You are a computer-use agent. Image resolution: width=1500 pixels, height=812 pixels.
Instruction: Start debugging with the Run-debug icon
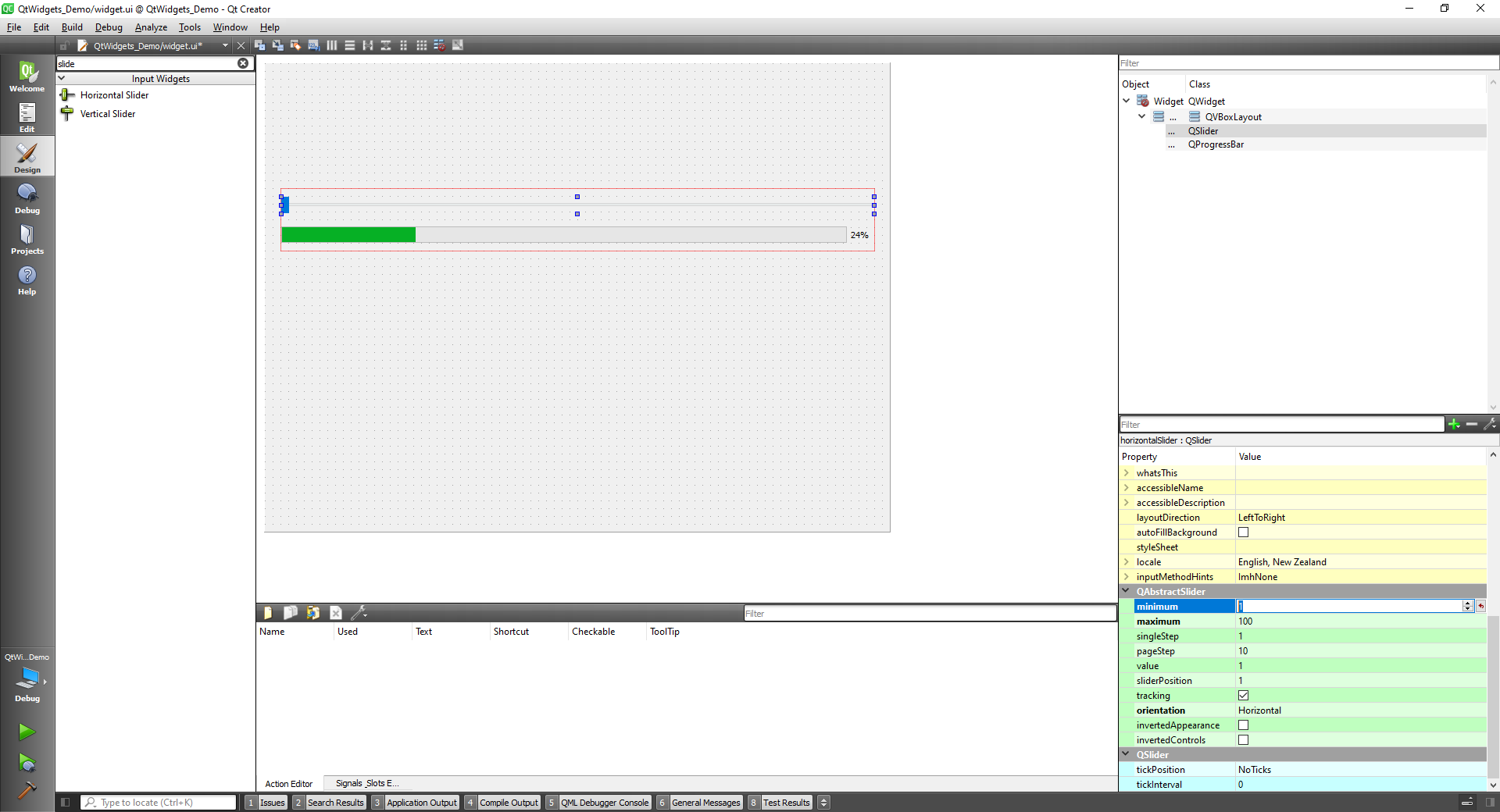coord(27,762)
